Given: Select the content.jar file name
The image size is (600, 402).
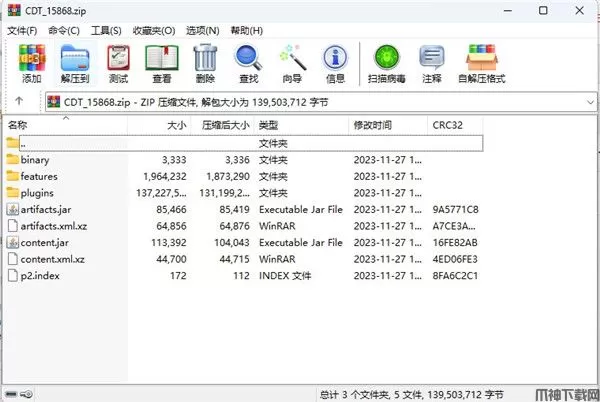Looking at the screenshot, I should point(45,243).
